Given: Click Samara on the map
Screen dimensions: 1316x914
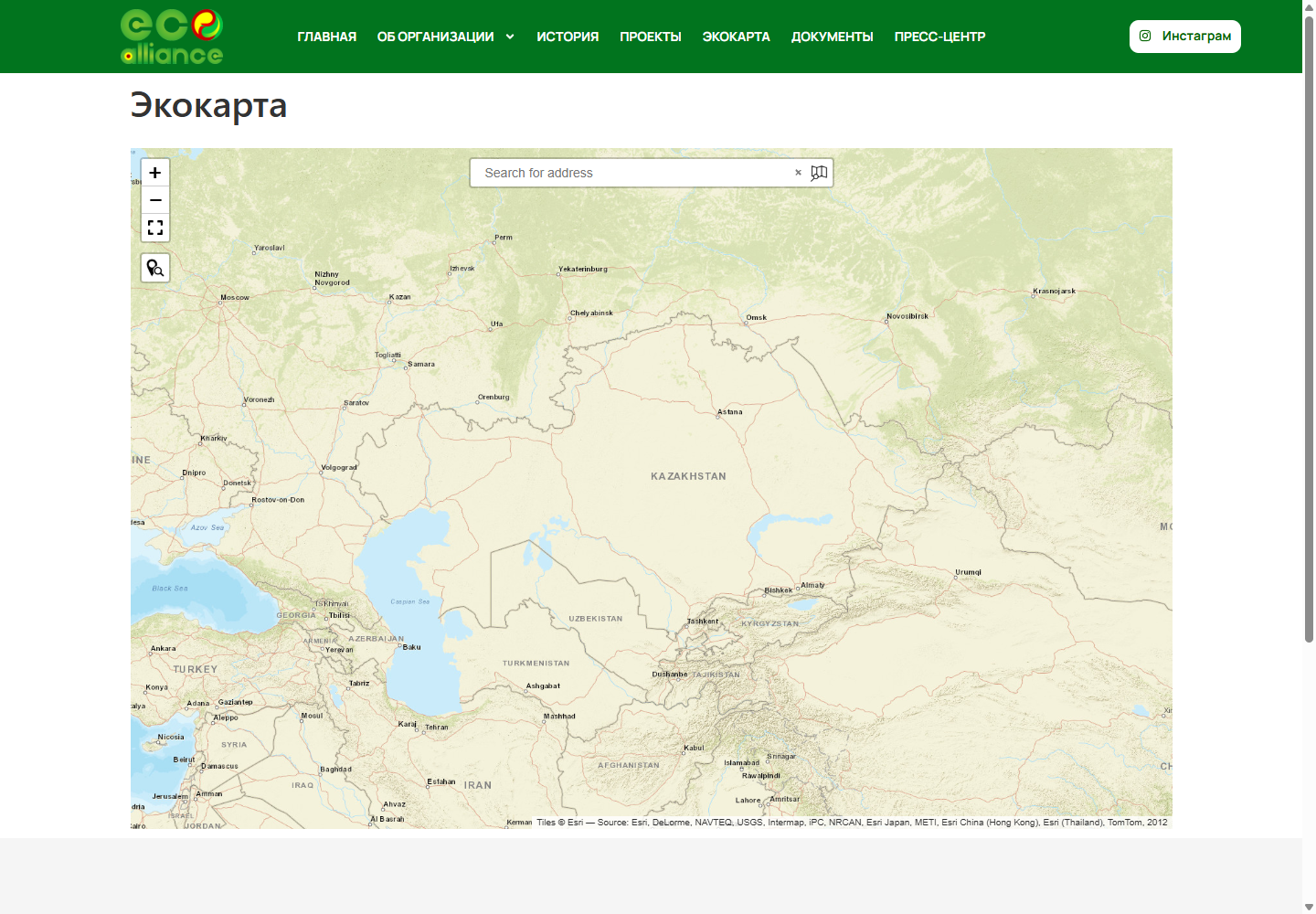Looking at the screenshot, I should click(x=421, y=365).
